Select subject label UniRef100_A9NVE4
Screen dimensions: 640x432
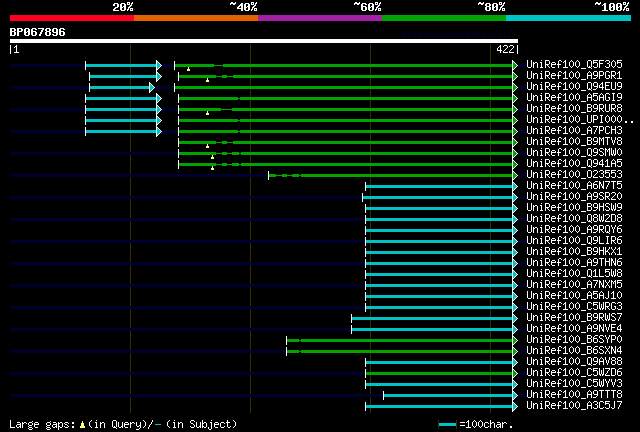pyautogui.click(x=574, y=329)
